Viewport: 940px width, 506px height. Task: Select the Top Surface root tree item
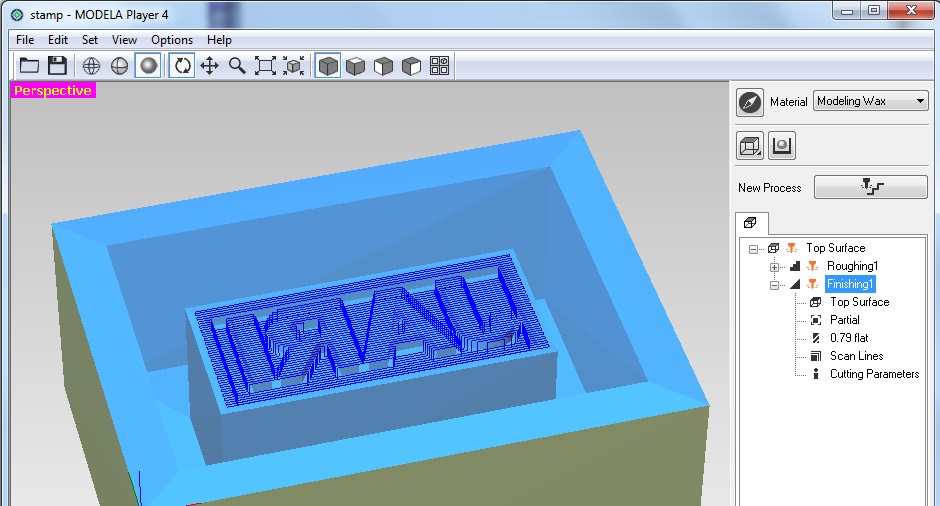[x=836, y=248]
